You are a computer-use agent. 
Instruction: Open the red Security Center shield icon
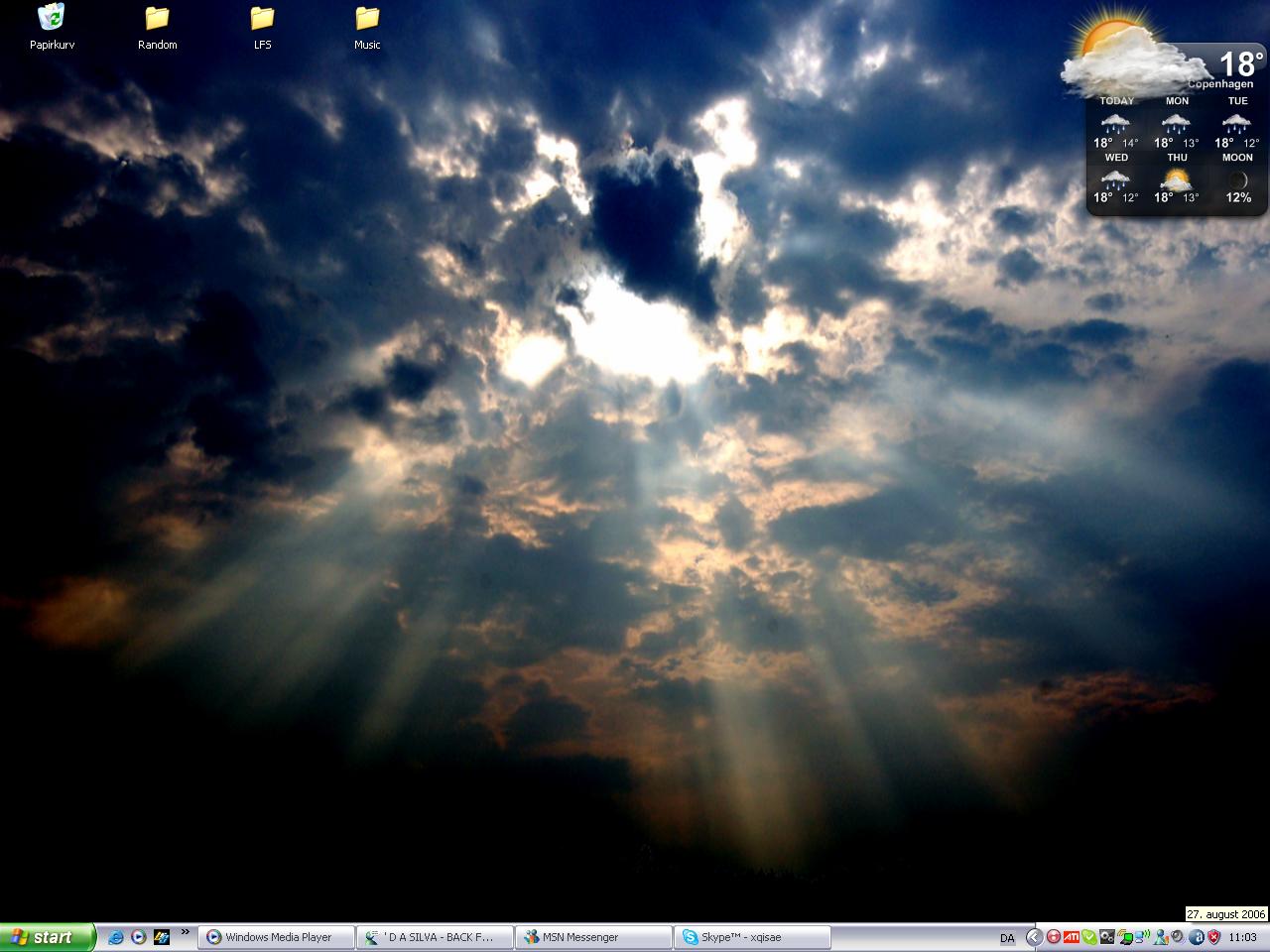pos(1213,937)
